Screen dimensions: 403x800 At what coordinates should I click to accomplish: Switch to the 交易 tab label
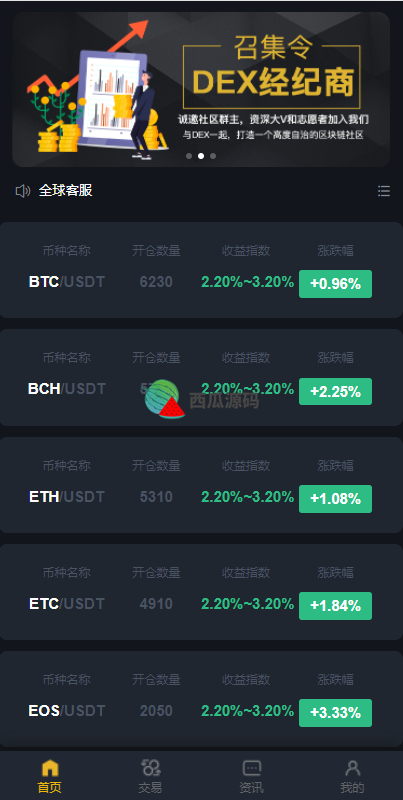(150, 787)
